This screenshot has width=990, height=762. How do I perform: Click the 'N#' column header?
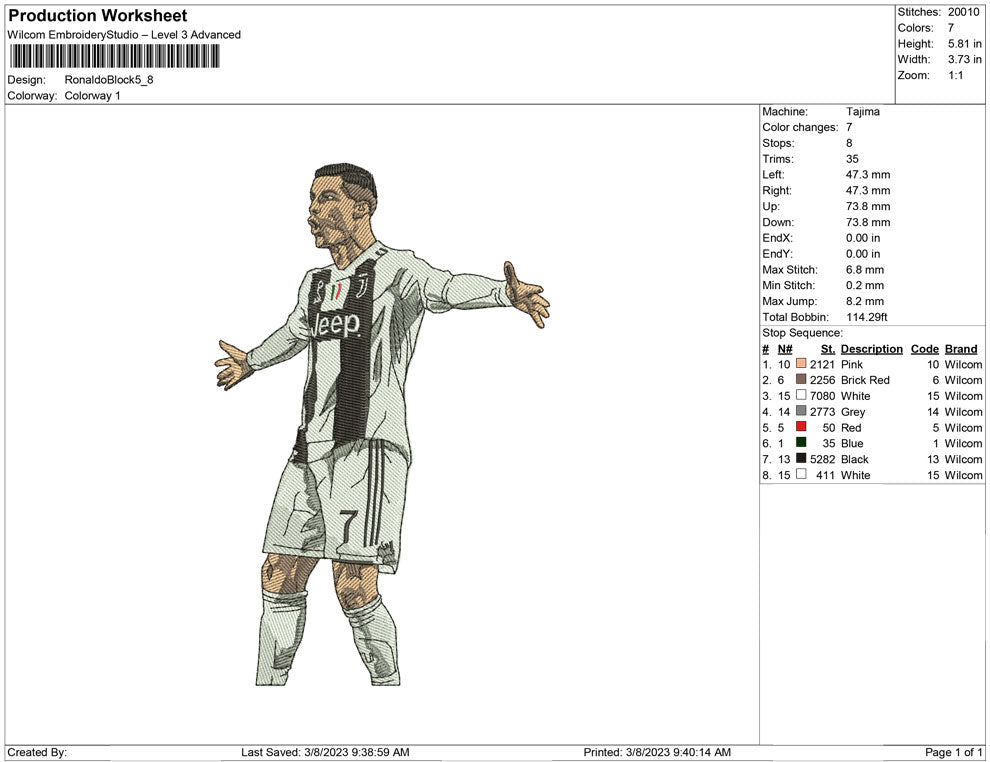click(x=785, y=349)
